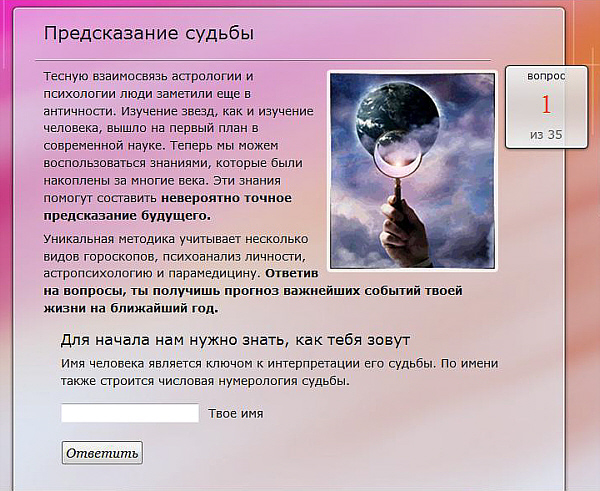
Task: Click the Предсказание судьбы heading
Action: (x=148, y=33)
